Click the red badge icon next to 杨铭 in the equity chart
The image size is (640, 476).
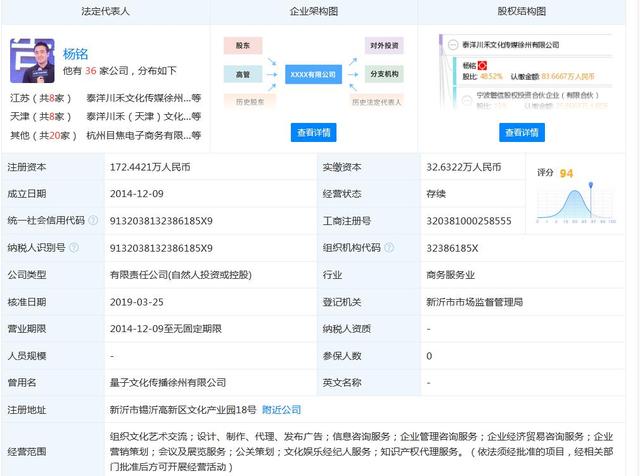pyautogui.click(x=482, y=65)
